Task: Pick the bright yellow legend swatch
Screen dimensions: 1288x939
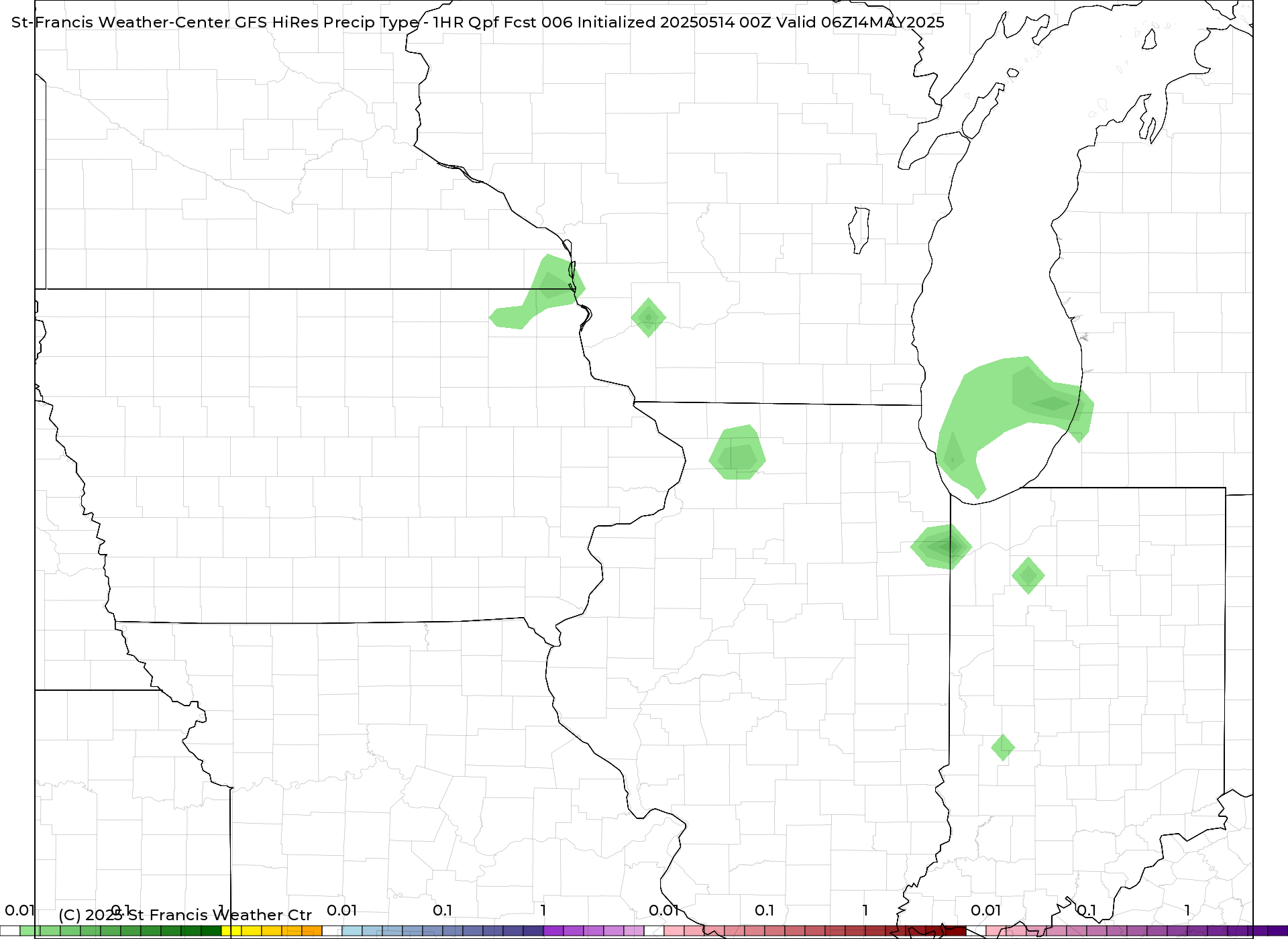Action: tap(231, 931)
